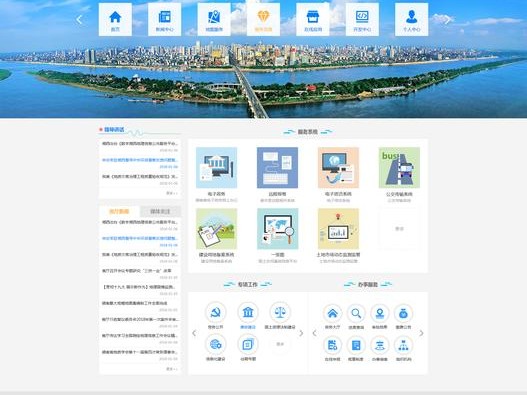The height and width of the screenshot is (395, 527).
Task: Open the globe monitor system card
Action: point(338,167)
